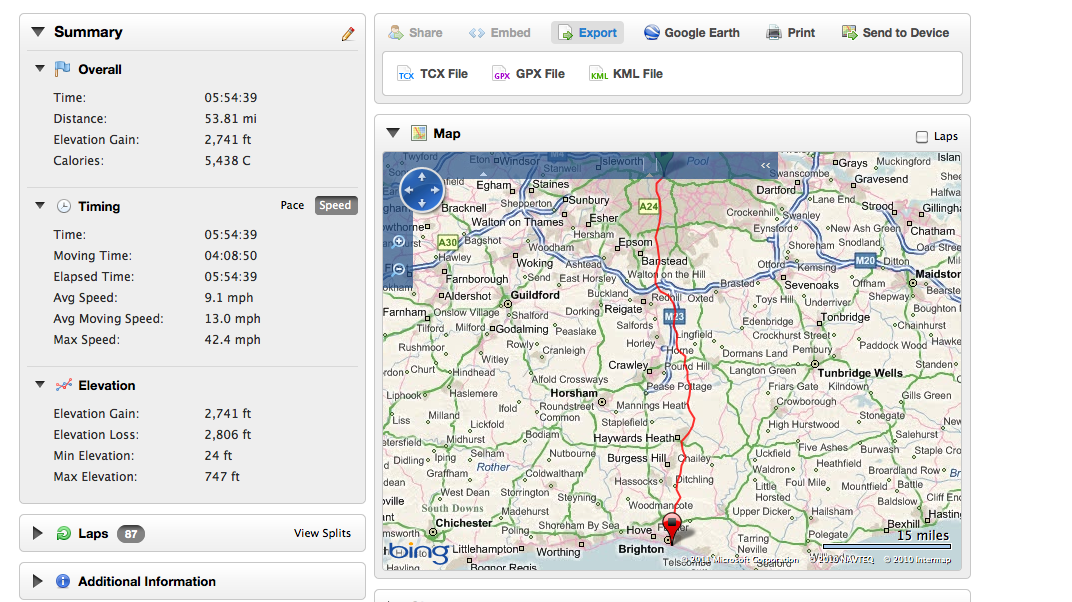Click Send to Device button

tap(895, 33)
